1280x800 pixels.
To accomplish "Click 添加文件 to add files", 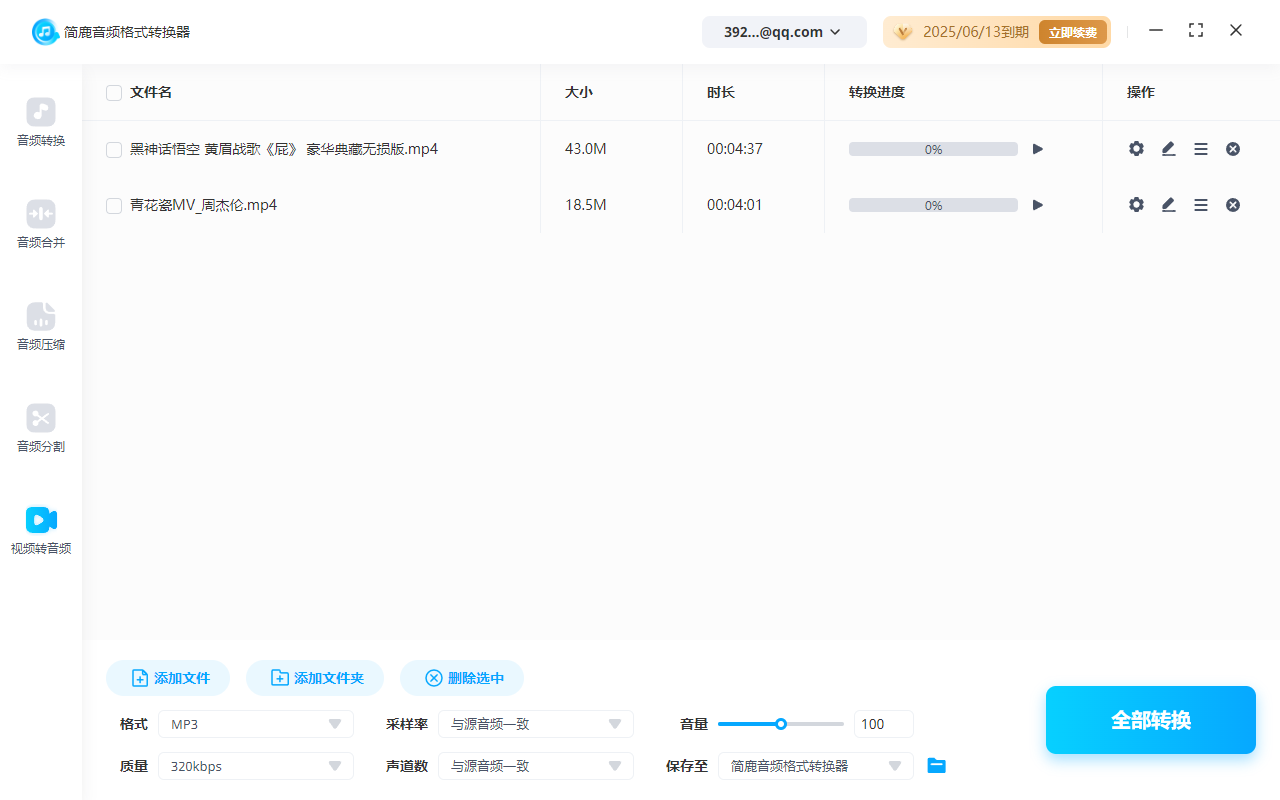I will pos(167,677).
